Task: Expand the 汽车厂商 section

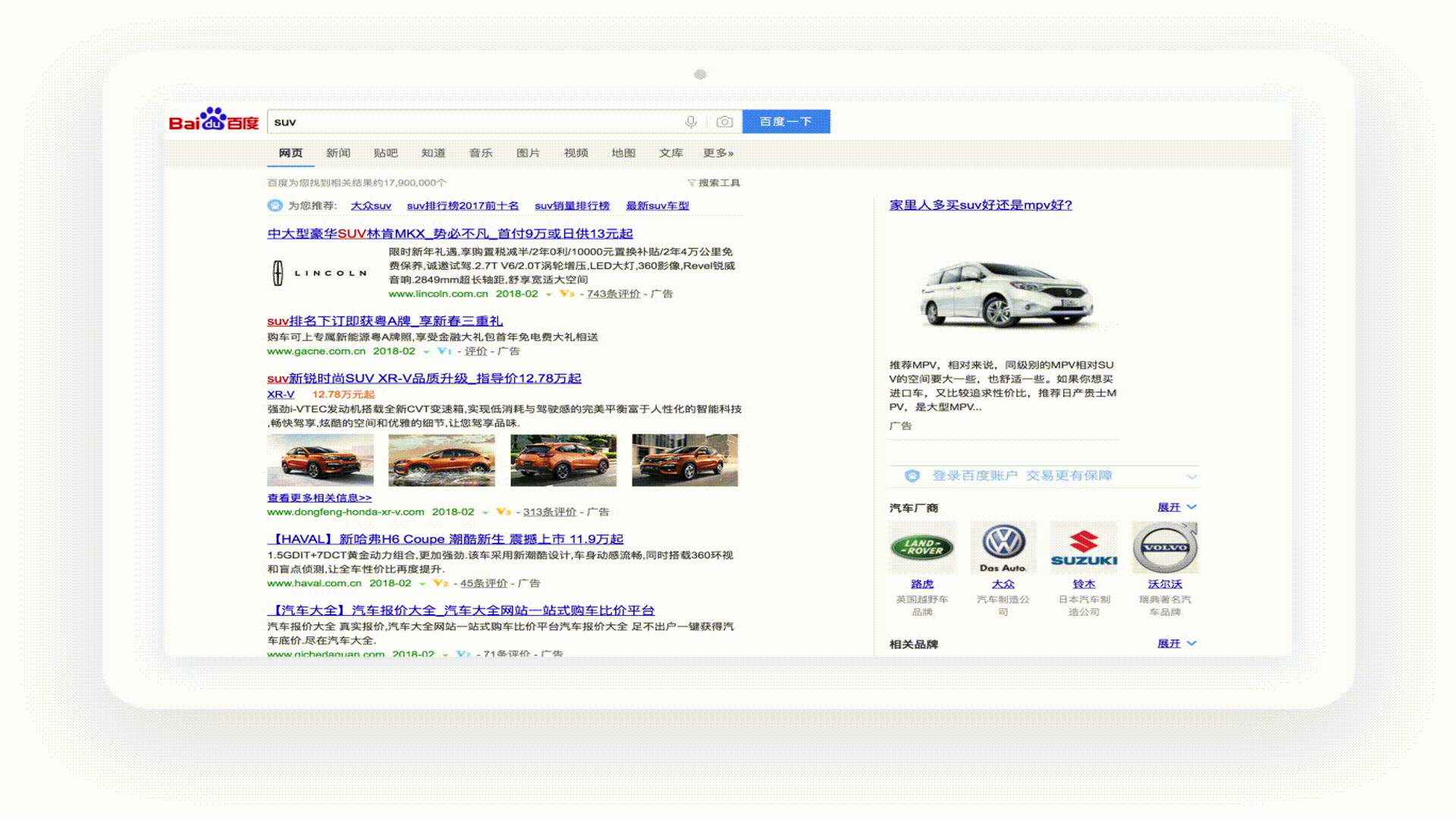Action: point(1176,507)
